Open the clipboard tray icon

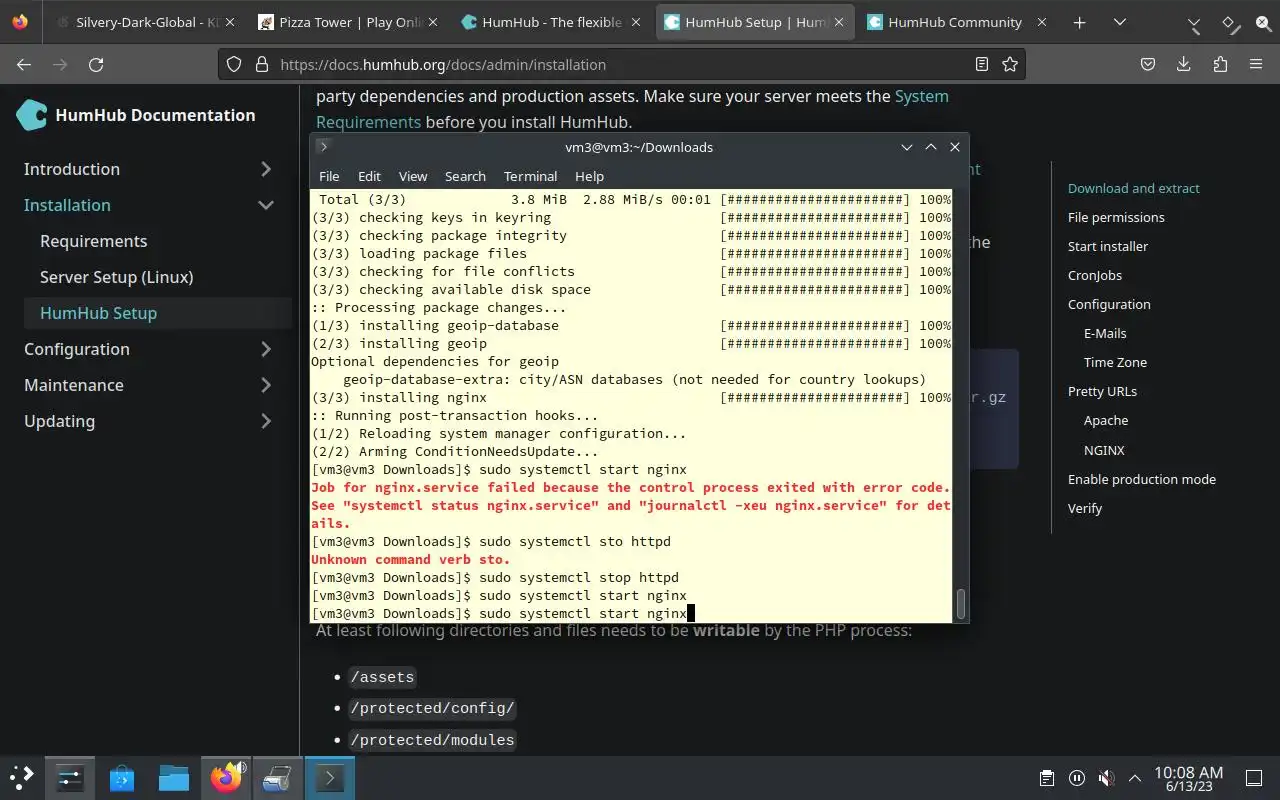(1046, 778)
